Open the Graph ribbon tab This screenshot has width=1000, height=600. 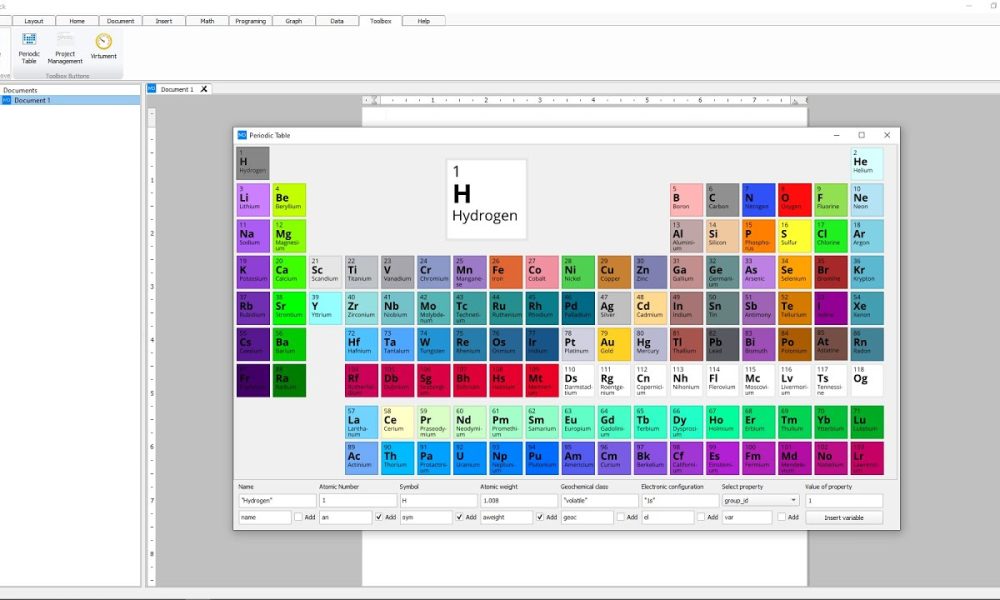(x=294, y=21)
